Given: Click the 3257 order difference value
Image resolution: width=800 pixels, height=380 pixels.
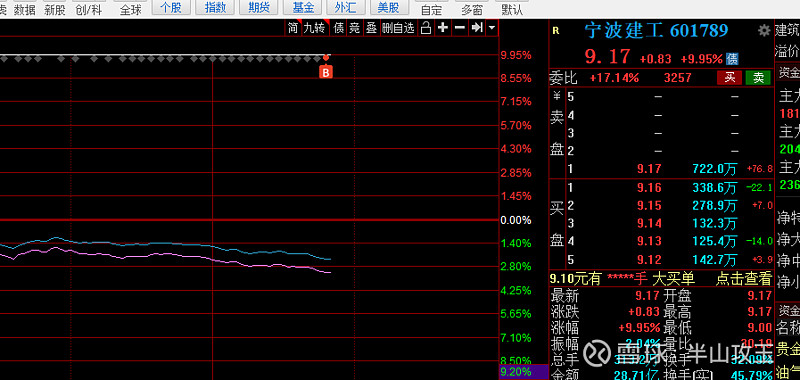Looking at the screenshot, I should (678, 78).
